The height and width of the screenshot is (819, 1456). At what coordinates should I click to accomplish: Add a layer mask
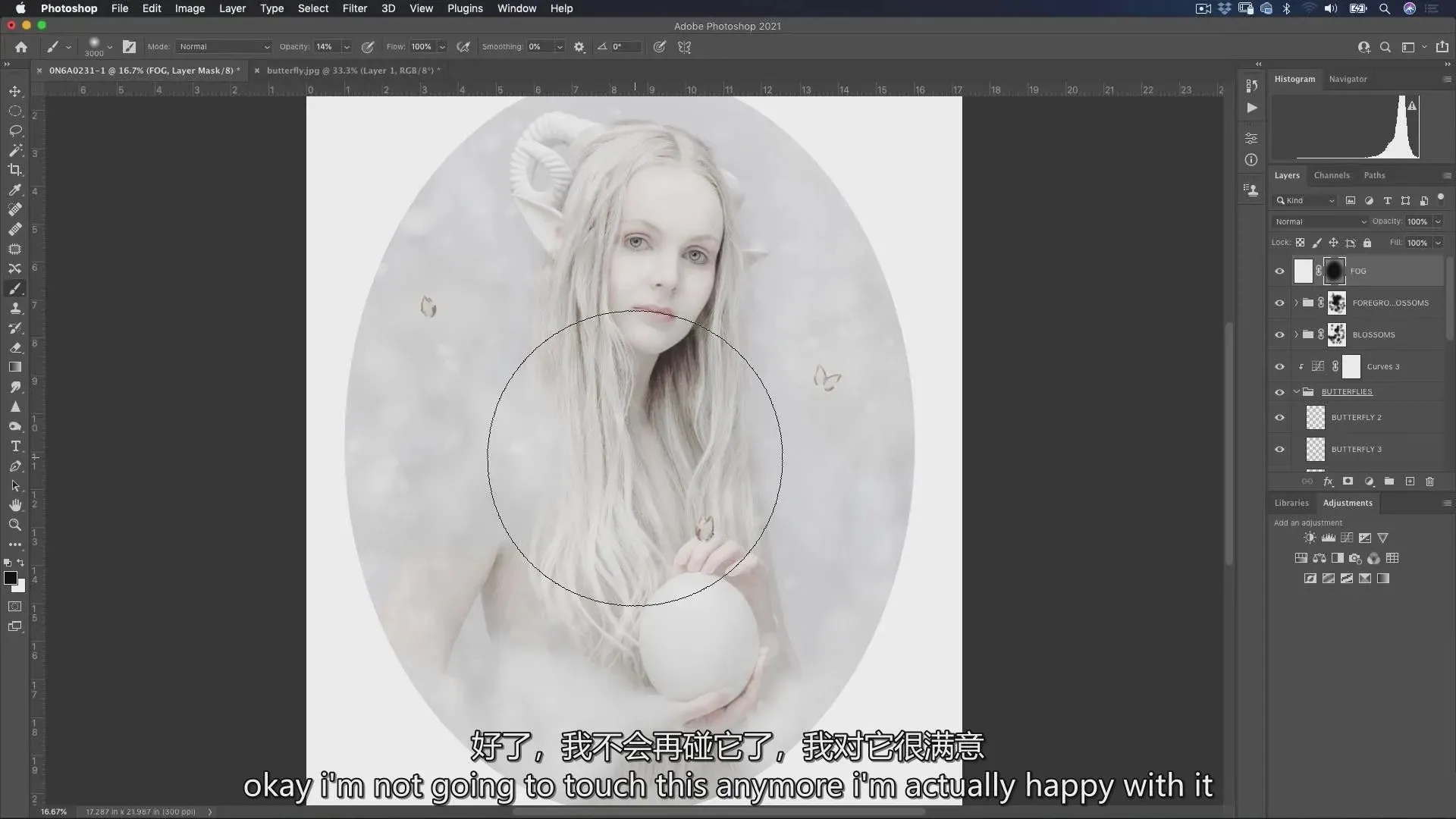tap(1348, 482)
